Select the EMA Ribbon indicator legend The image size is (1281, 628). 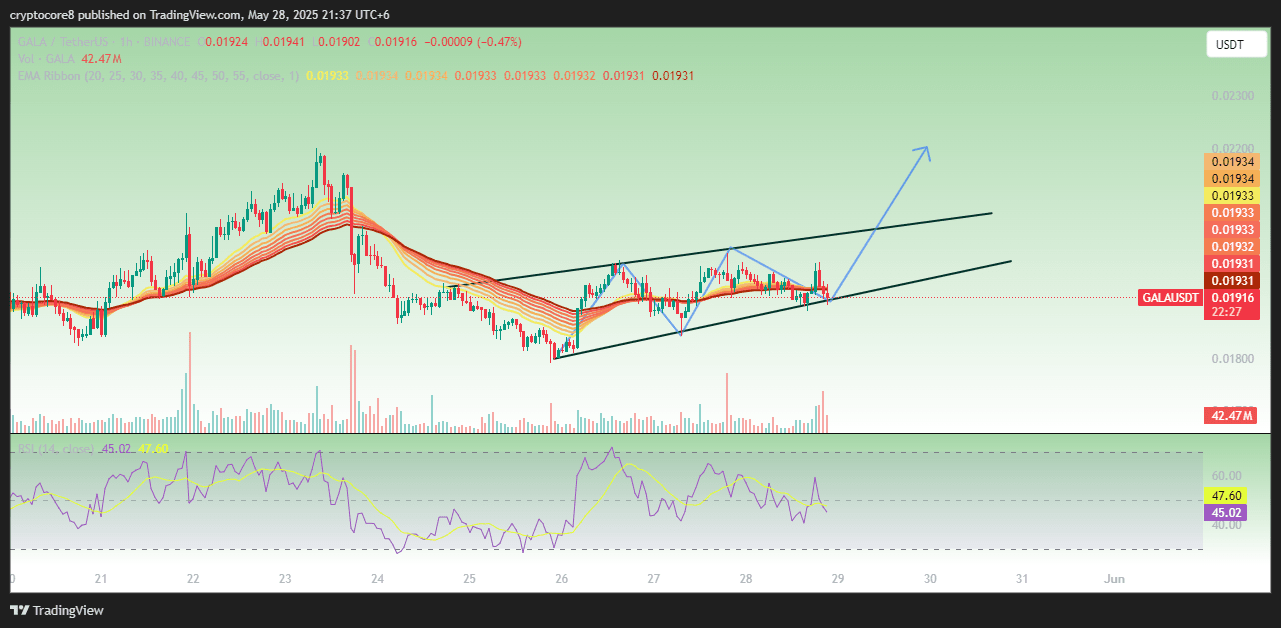click(157, 76)
